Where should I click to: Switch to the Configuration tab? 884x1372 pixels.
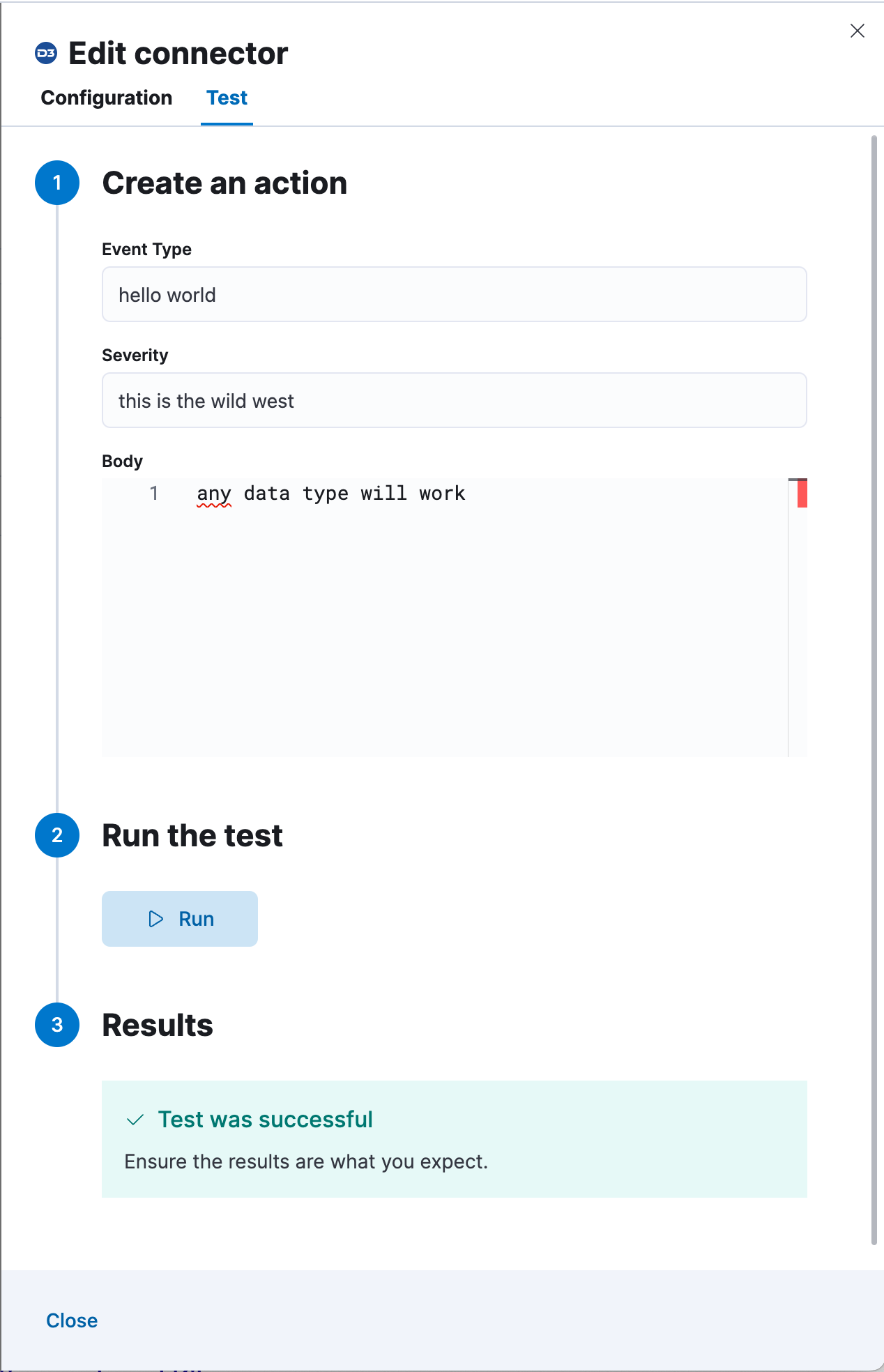tap(107, 98)
